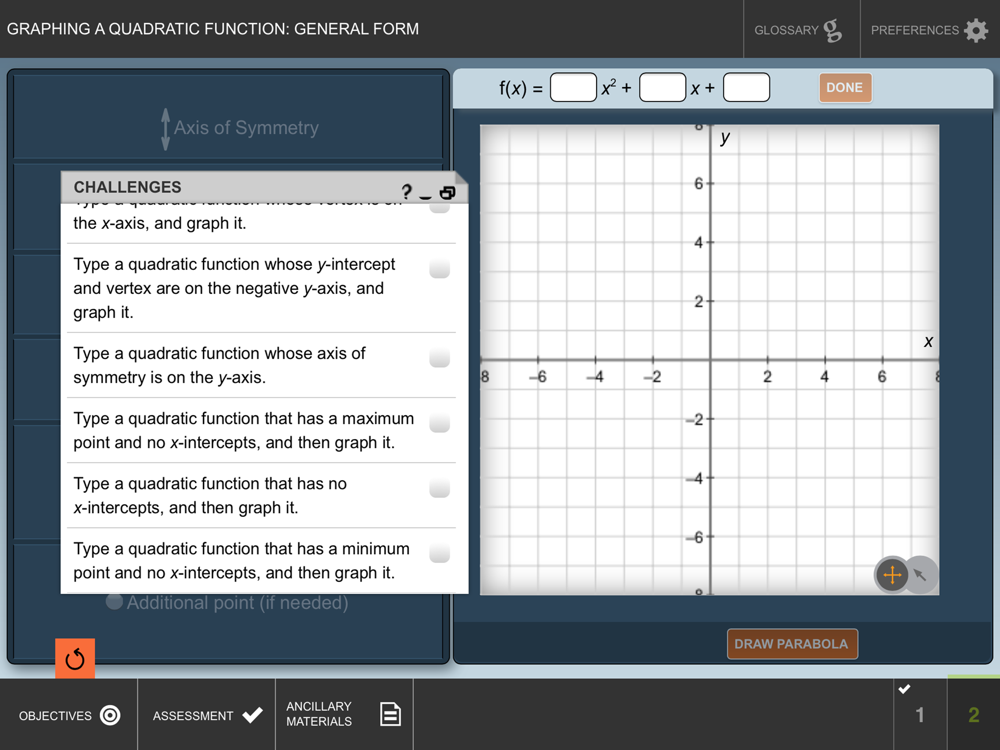Open Preferences gear icon
1000x750 pixels.
pos(975,30)
